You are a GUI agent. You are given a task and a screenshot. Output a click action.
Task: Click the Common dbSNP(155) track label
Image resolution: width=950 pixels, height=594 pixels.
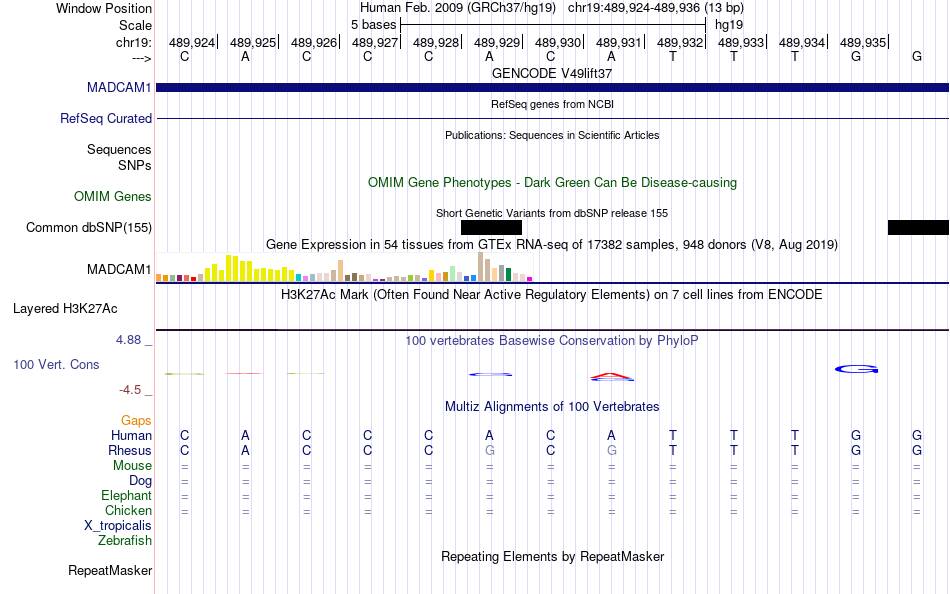tap(88, 227)
